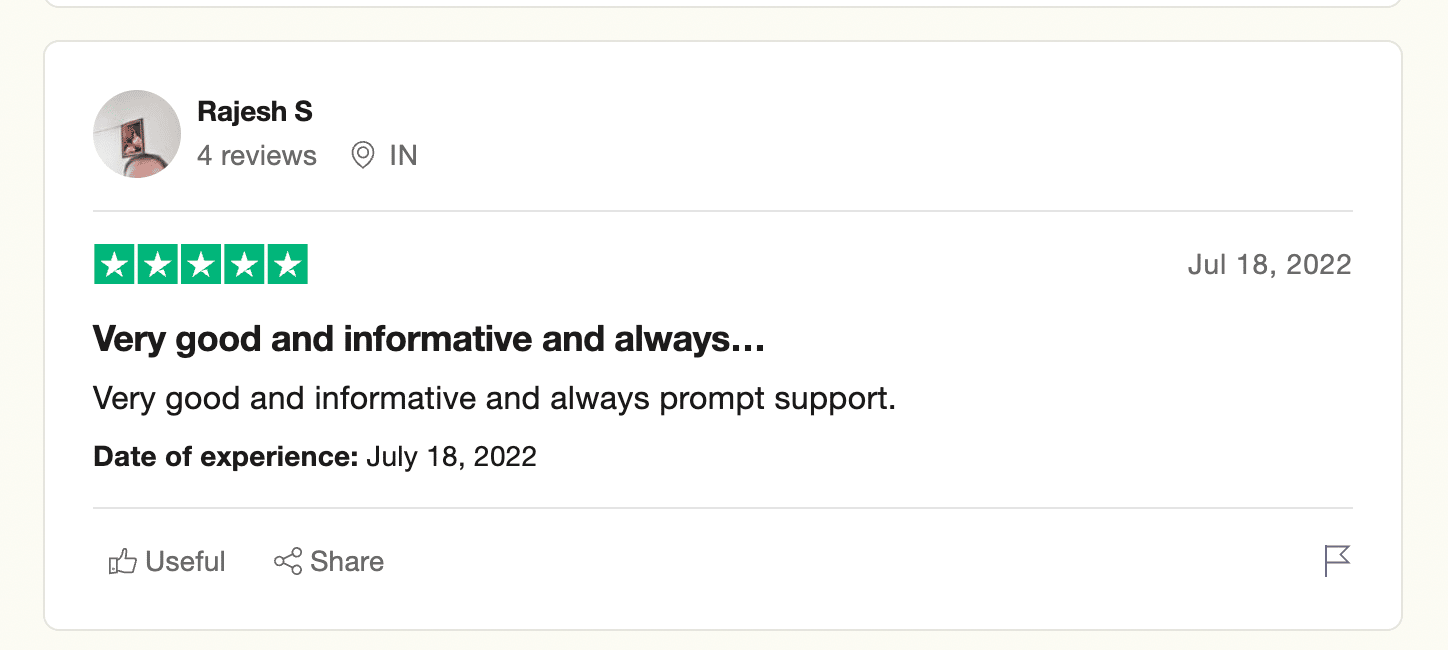This screenshot has width=1448, height=650.
Task: Click the 'IN' country code
Action: [403, 156]
